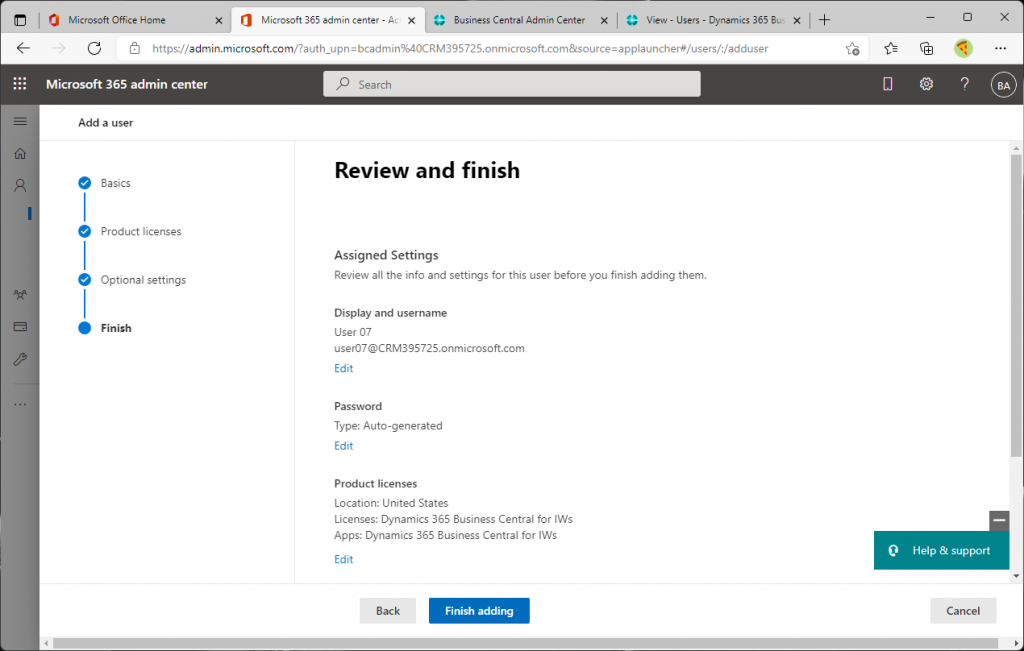Close the Microsoft Office Home tab
The height and width of the screenshot is (651, 1024).
point(219,20)
